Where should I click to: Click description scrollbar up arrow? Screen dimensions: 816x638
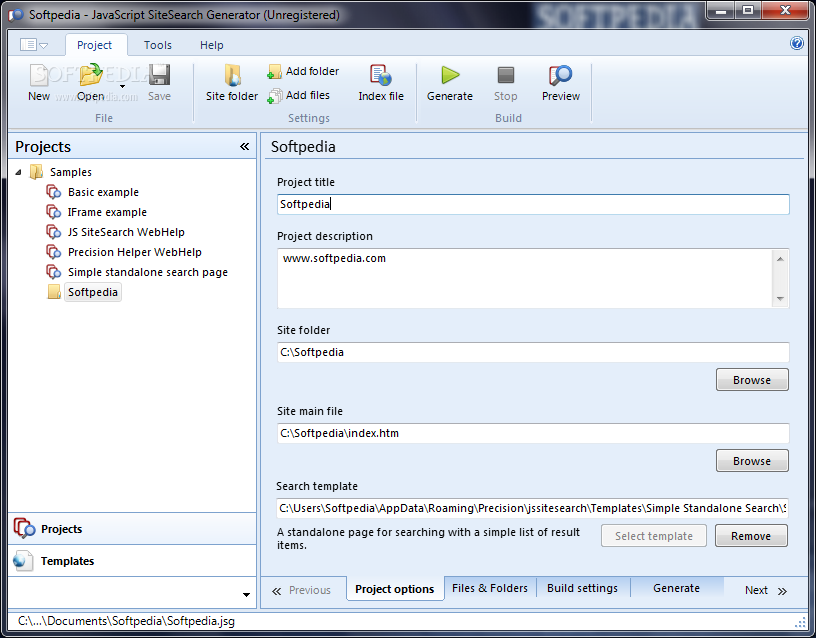(780, 259)
